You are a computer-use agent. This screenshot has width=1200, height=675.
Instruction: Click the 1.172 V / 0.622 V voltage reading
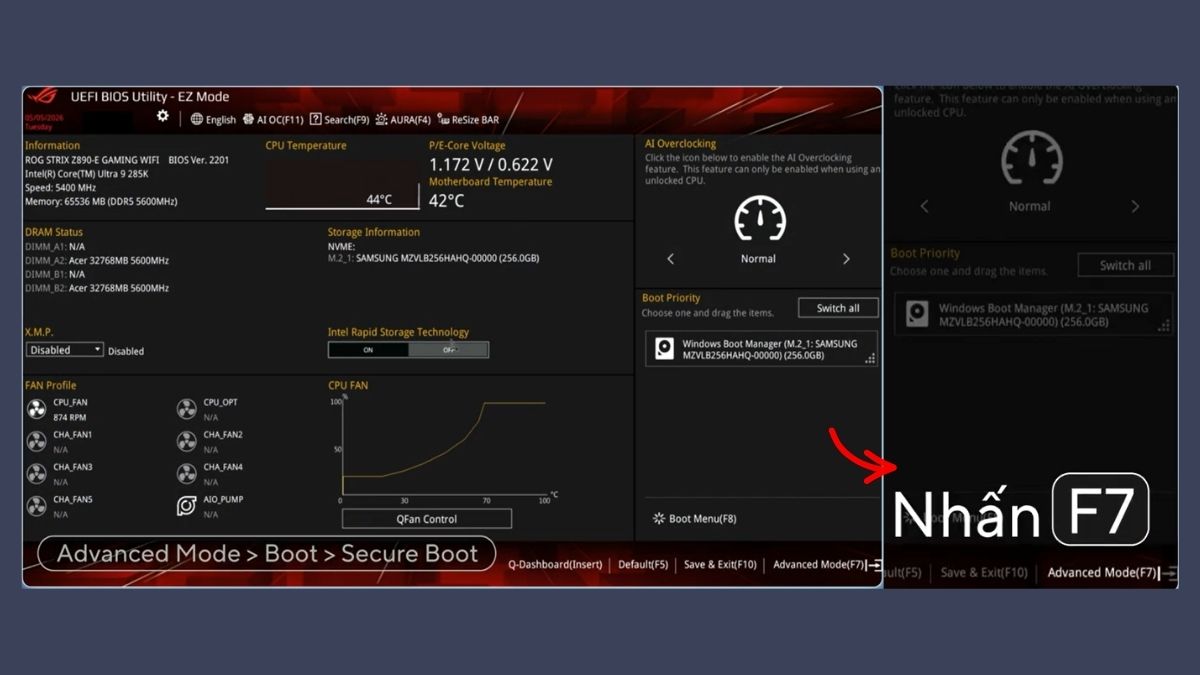pos(491,164)
